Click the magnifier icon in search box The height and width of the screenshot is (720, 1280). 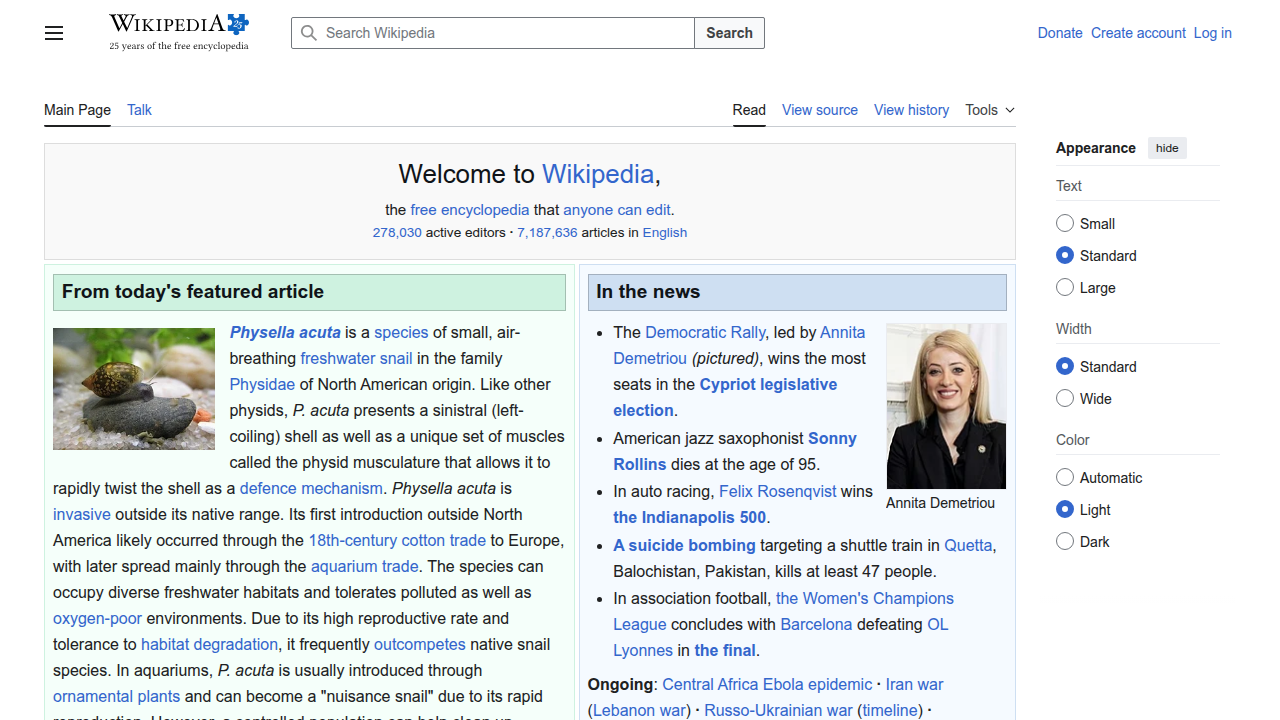pos(309,33)
